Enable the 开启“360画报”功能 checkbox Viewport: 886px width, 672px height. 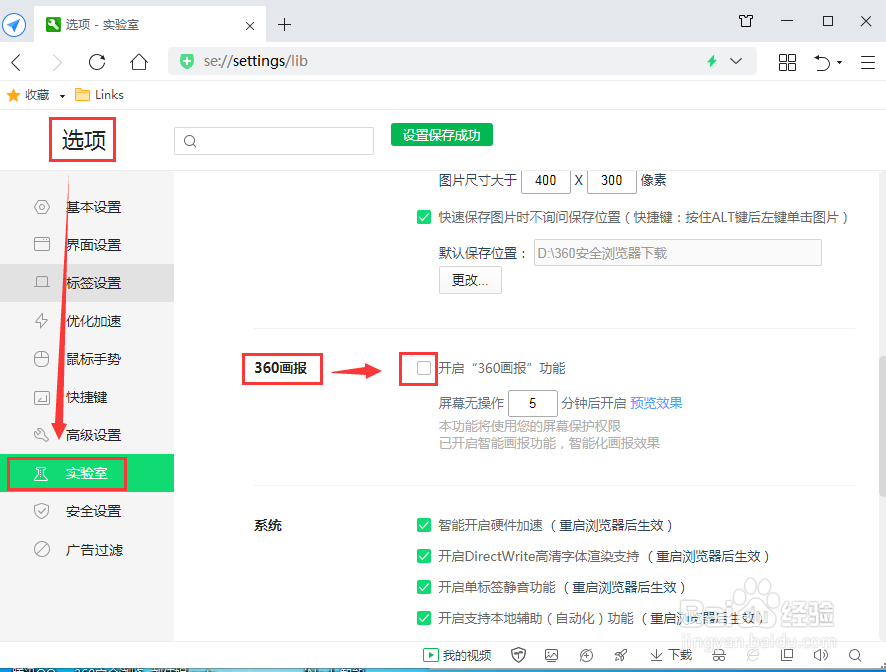point(424,368)
